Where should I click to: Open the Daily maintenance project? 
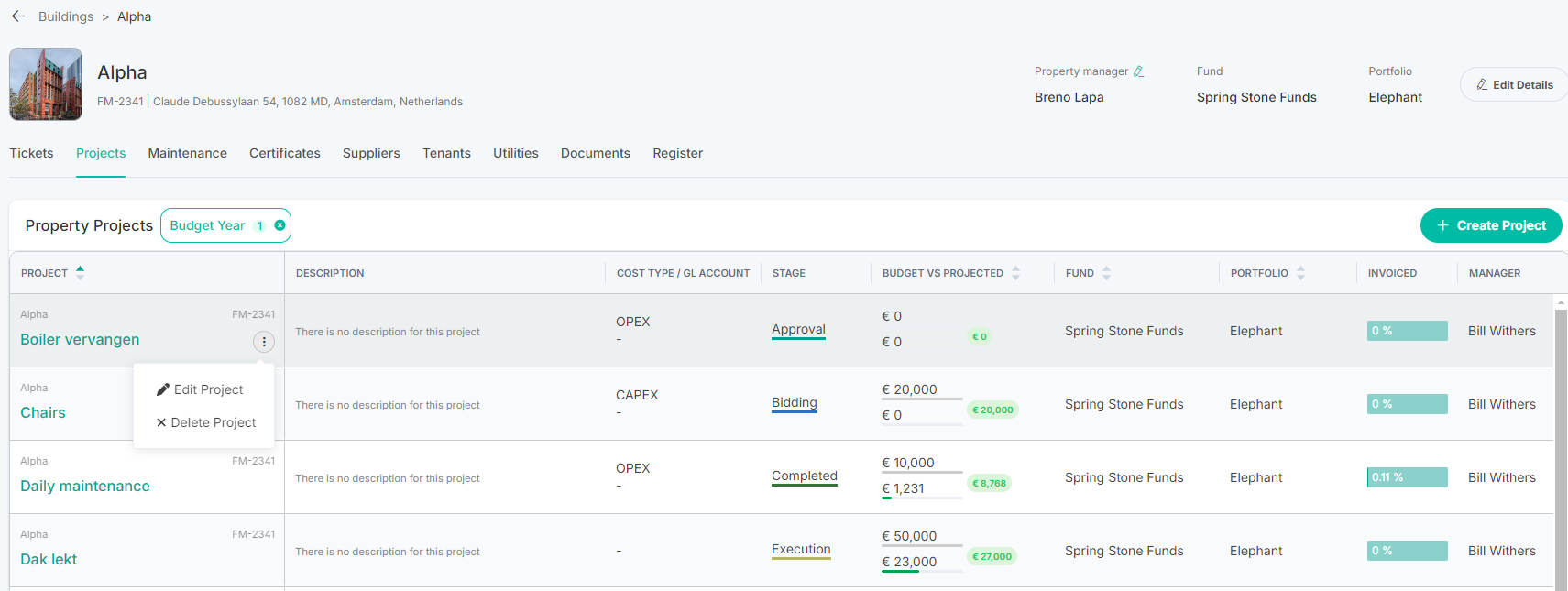pyautogui.click(x=85, y=486)
